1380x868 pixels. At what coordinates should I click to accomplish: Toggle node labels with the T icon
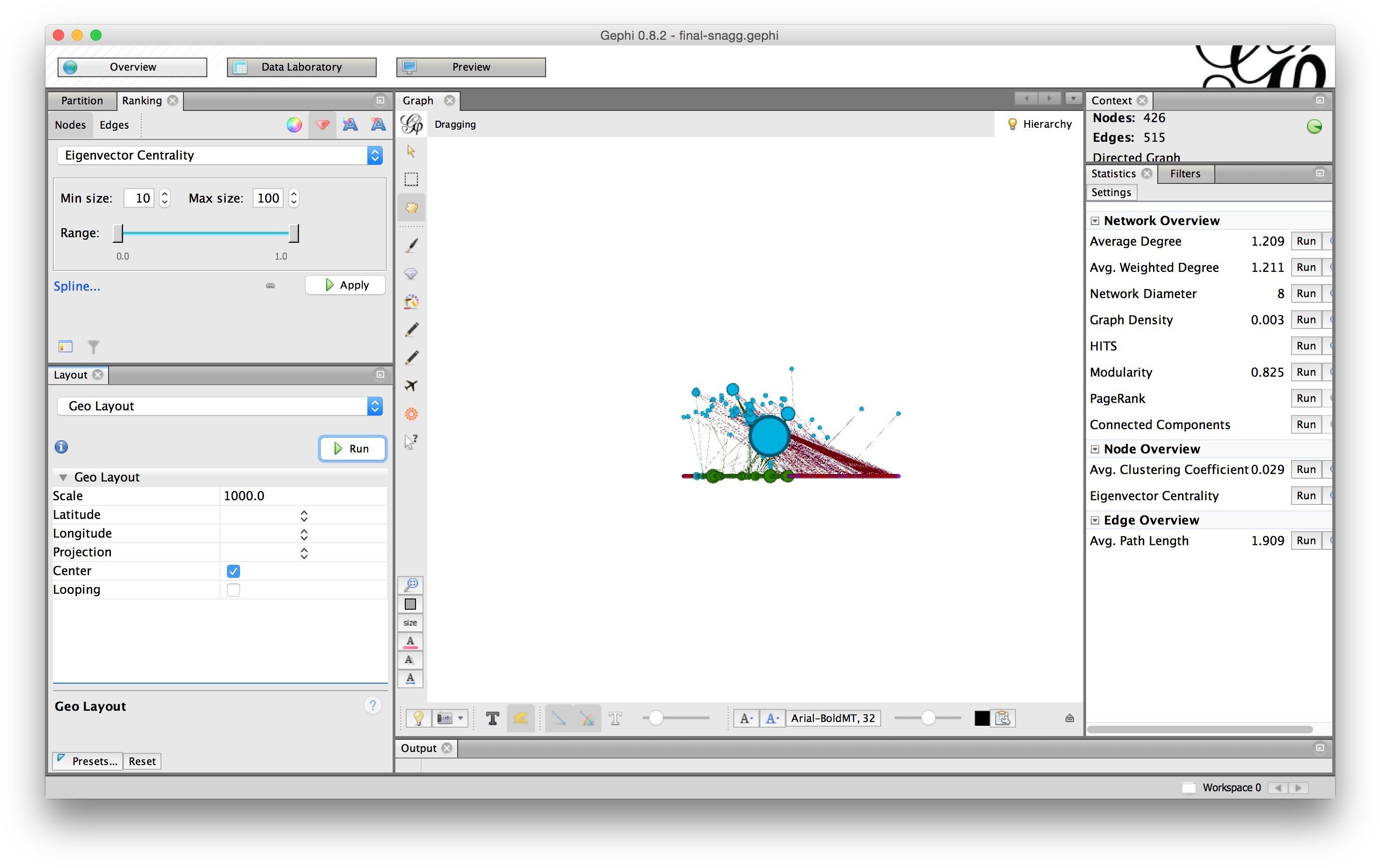(492, 718)
